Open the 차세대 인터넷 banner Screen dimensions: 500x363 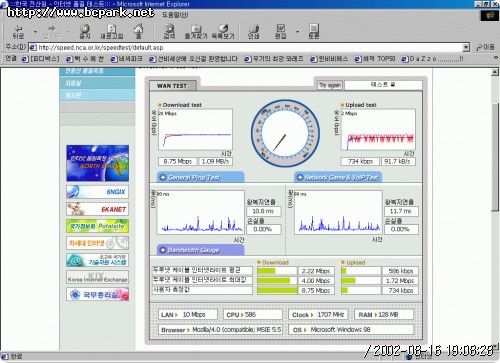click(97, 243)
